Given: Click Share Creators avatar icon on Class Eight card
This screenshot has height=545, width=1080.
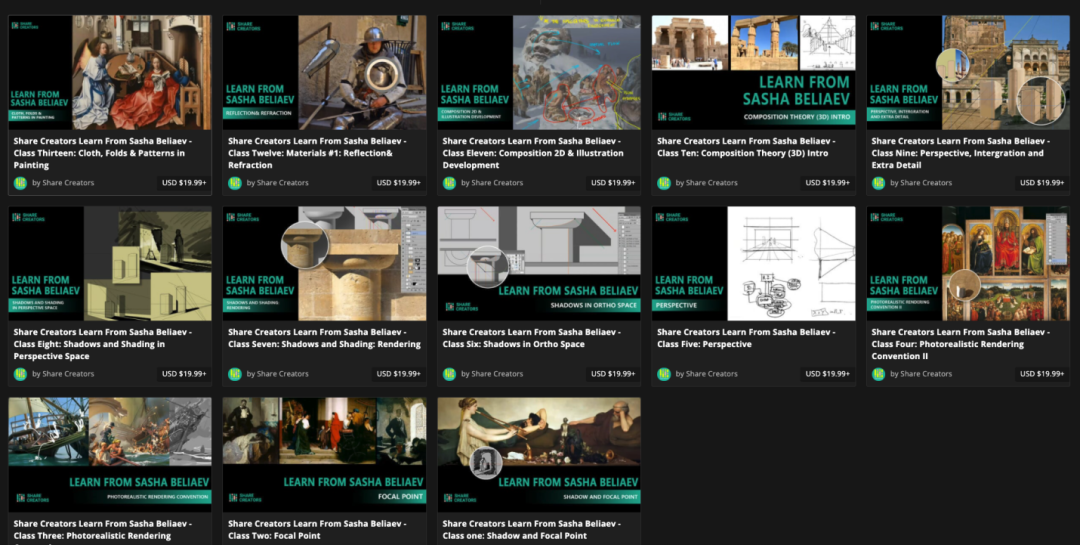Looking at the screenshot, I should tap(20, 374).
